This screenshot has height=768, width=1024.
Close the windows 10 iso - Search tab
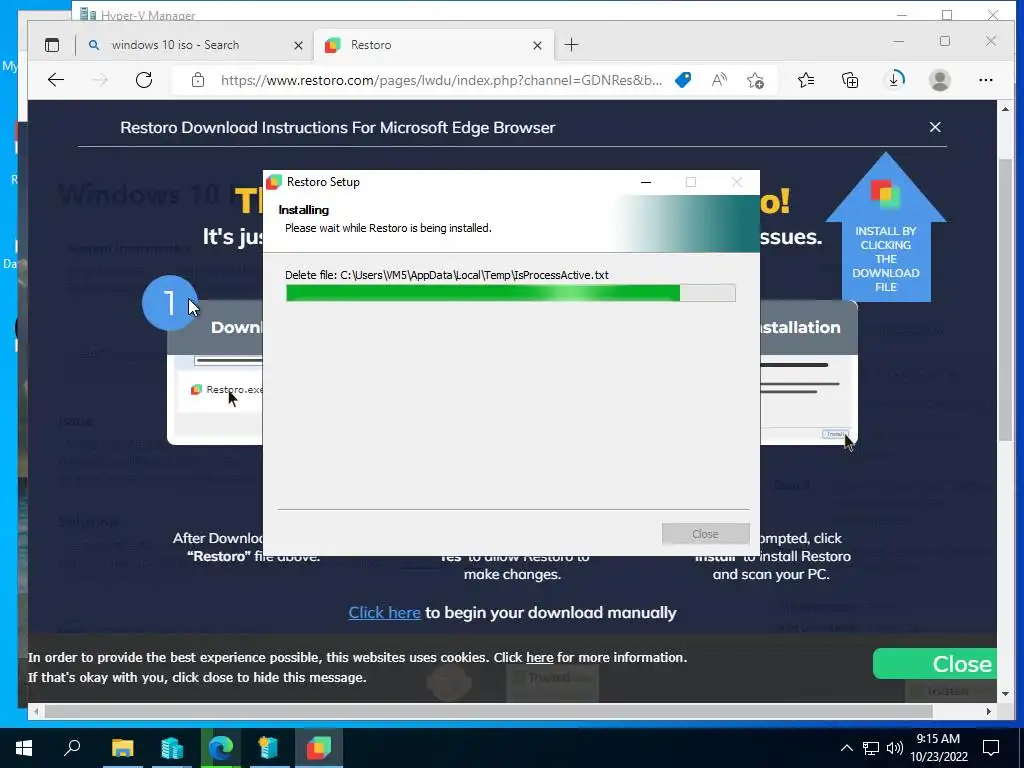coord(298,45)
